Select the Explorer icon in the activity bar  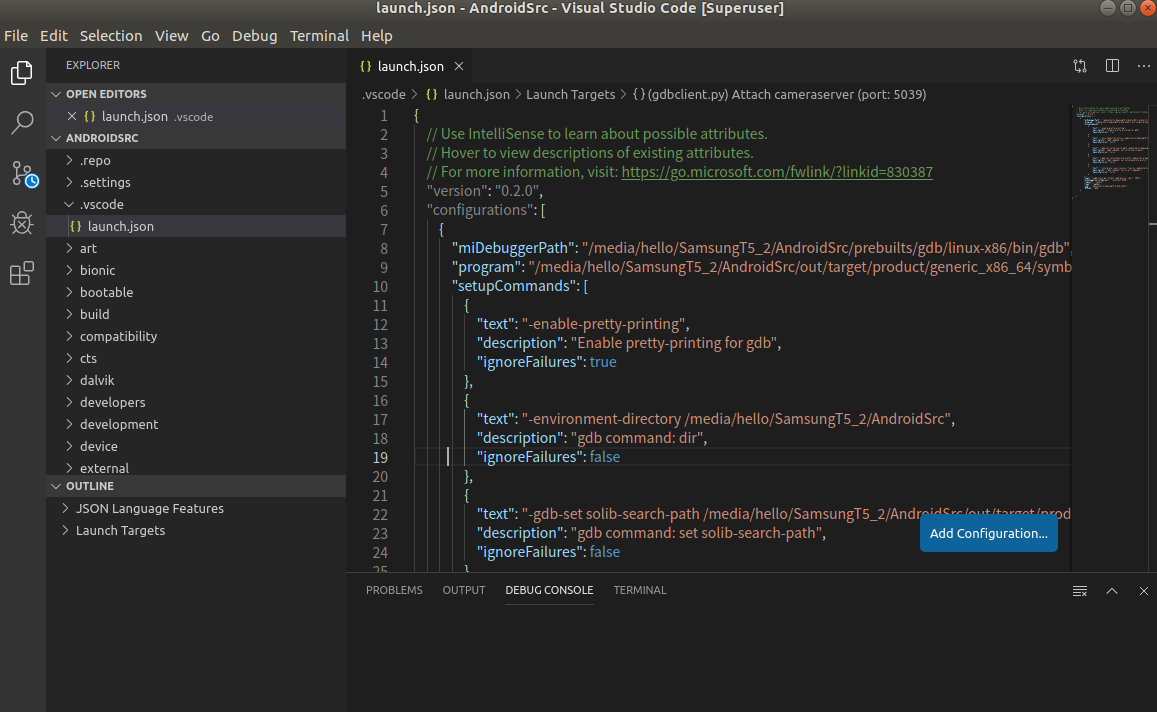(22, 72)
